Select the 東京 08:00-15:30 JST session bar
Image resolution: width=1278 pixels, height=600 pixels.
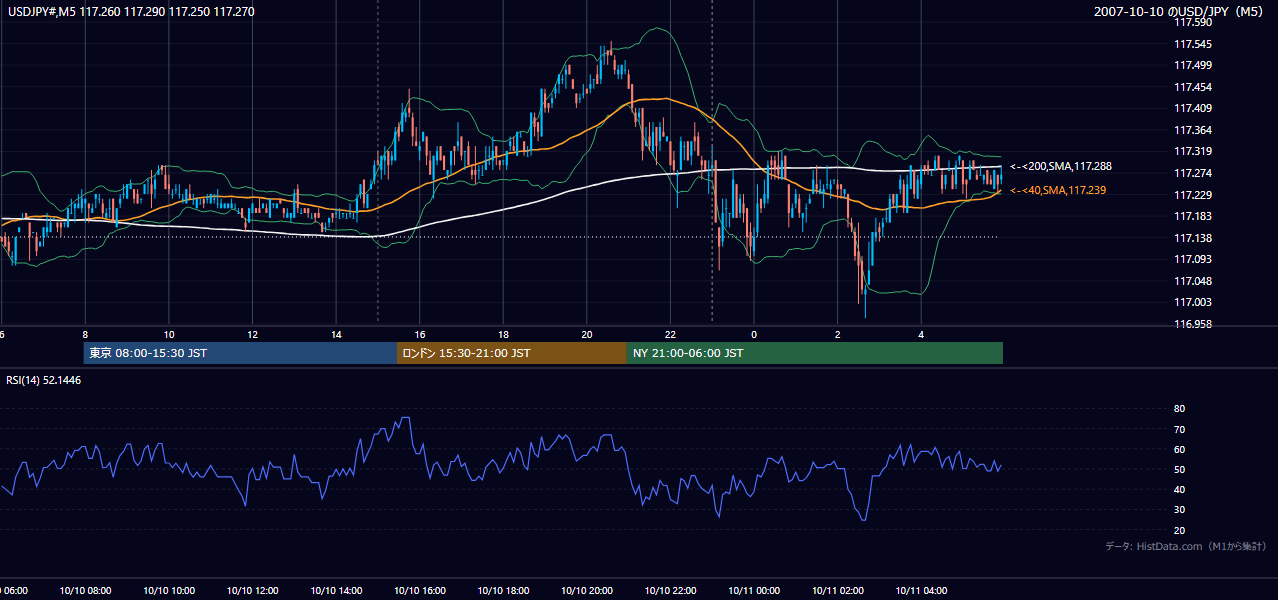pos(240,353)
